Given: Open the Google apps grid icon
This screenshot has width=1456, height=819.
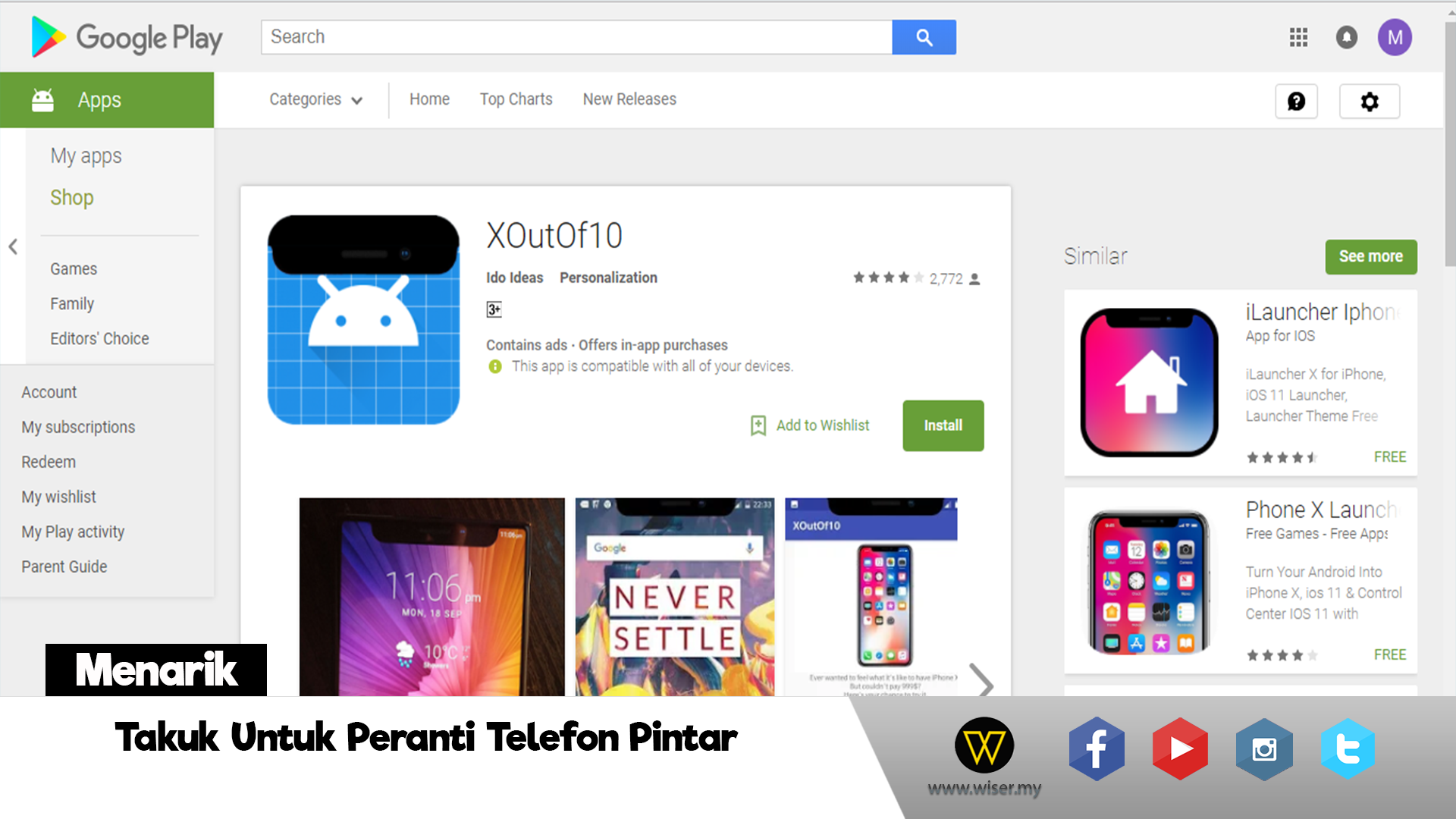Looking at the screenshot, I should (1298, 37).
